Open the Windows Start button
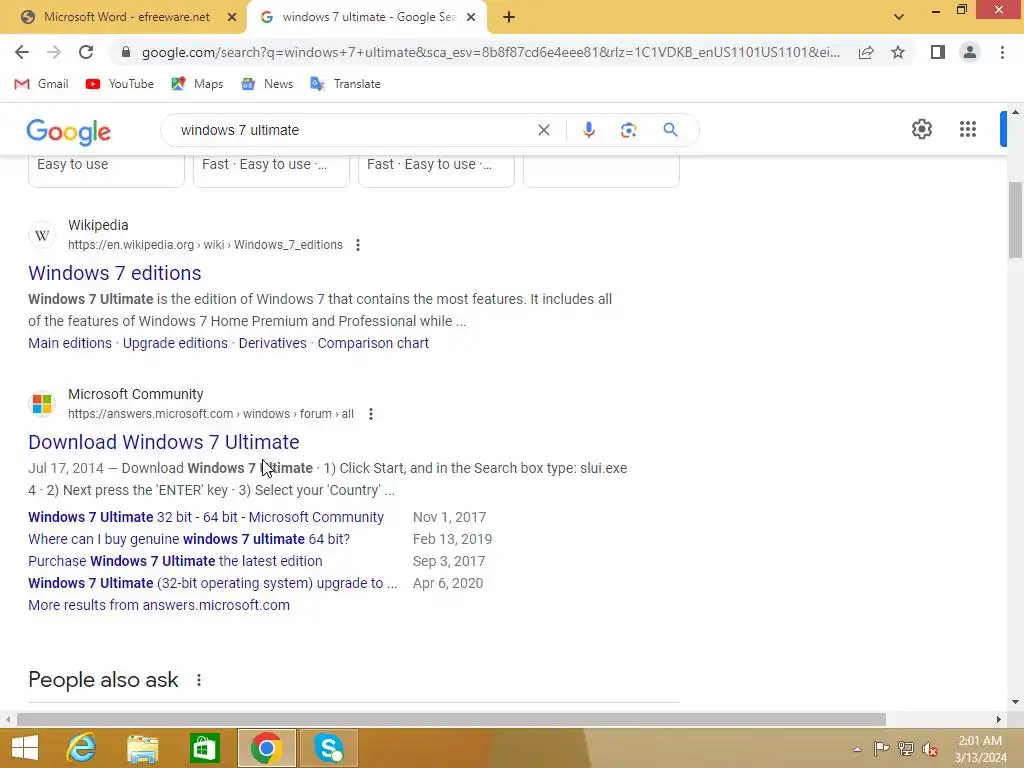Viewport: 1024px width, 768px height. tap(25, 748)
